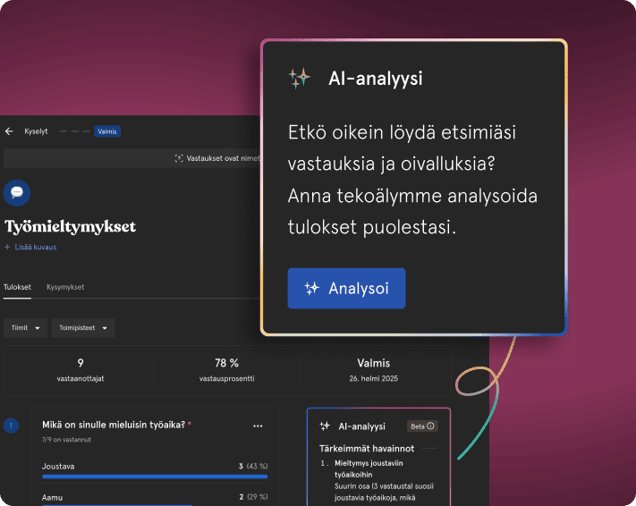This screenshot has height=506, width=636.
Task: Click the '9 vastaanottajat' statistic
Action: (80, 370)
